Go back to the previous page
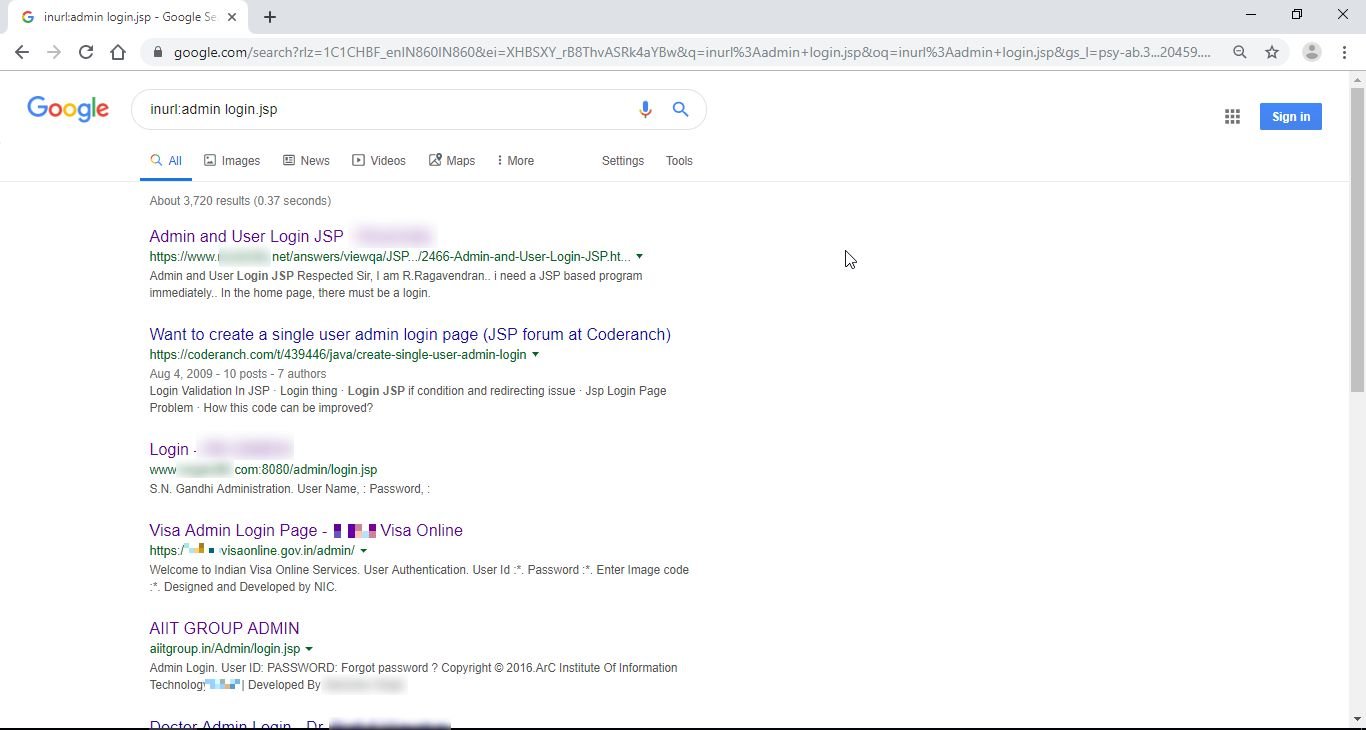This screenshot has height=730, width=1366. 22,52
